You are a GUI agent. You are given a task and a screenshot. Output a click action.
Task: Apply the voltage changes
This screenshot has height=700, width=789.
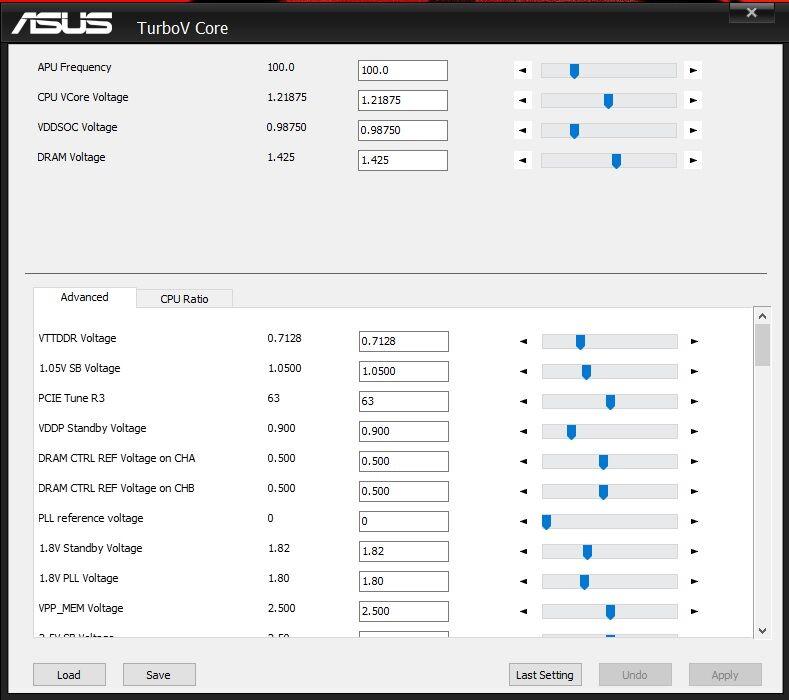coord(725,675)
